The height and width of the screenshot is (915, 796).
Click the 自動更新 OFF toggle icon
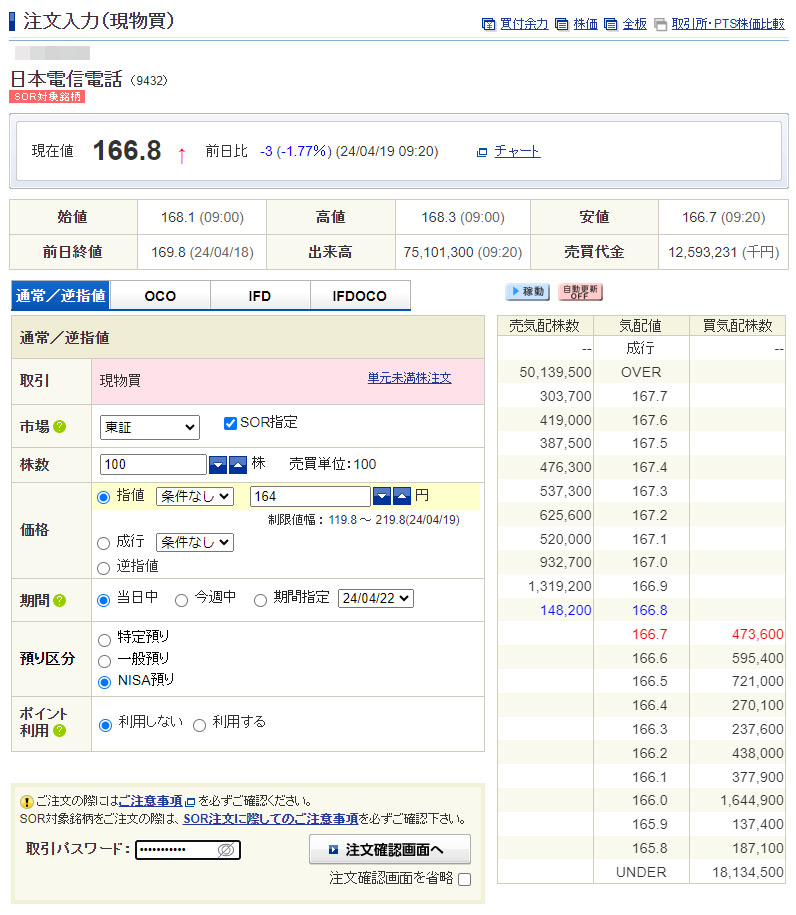point(580,292)
